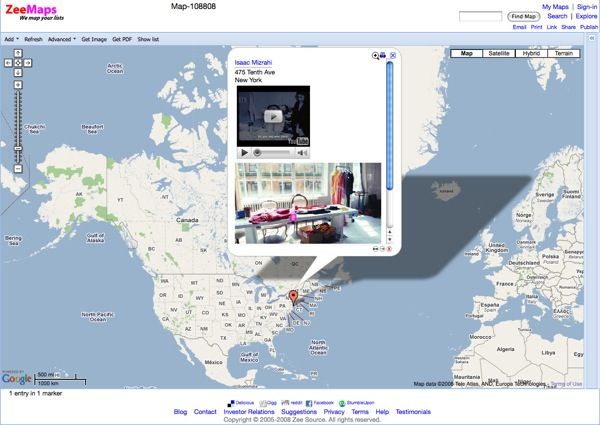Image resolution: width=600 pixels, height=425 pixels.
Task: Click the zoom-to-marker magnifier in the popup
Action: point(375,56)
